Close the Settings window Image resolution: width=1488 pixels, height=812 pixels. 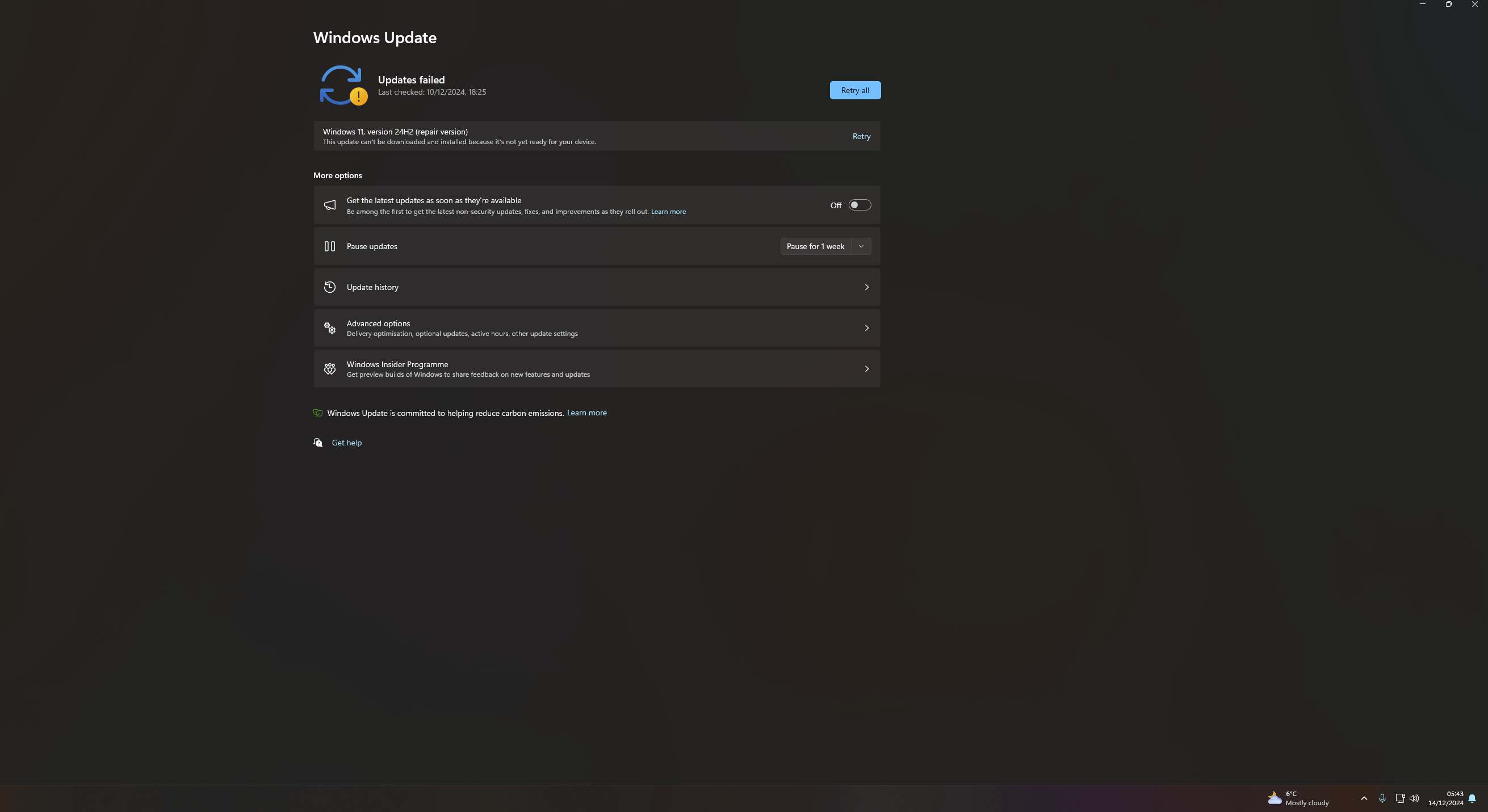coord(1475,4)
